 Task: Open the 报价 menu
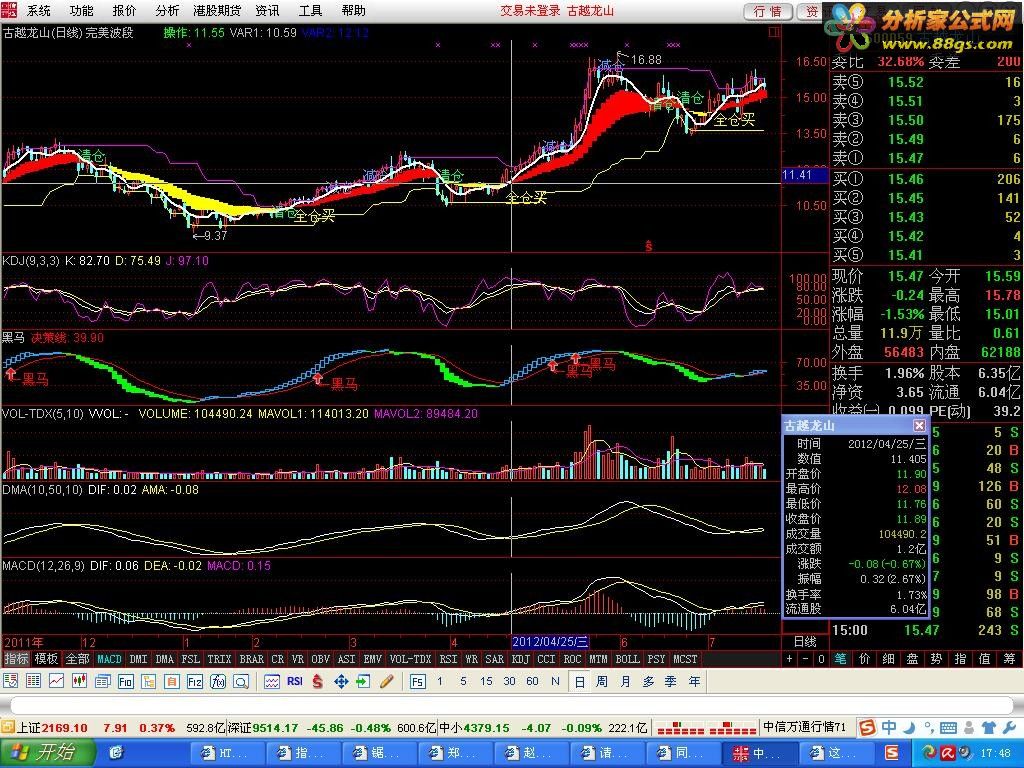(x=124, y=10)
